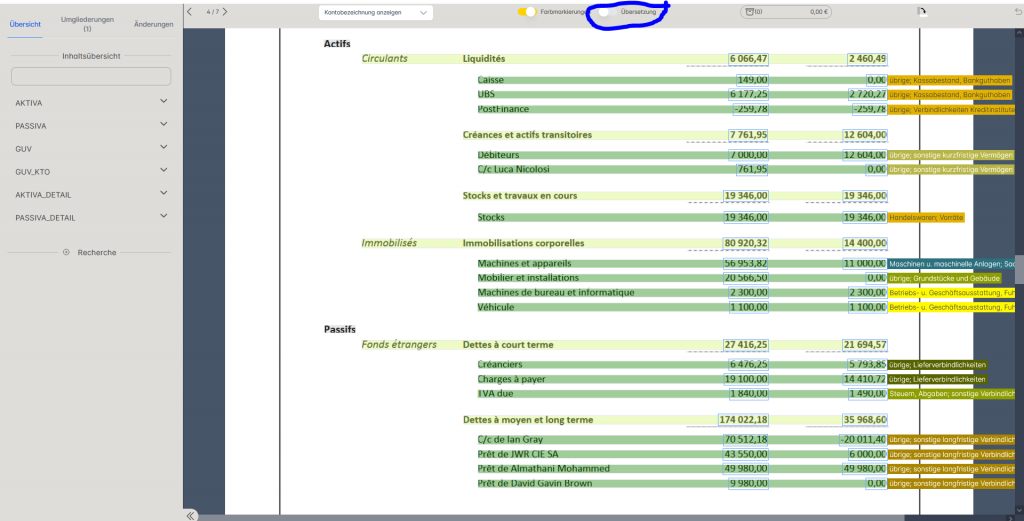1024x521 pixels.
Task: Switch to the Umgliederungen tab
Action: tap(87, 23)
